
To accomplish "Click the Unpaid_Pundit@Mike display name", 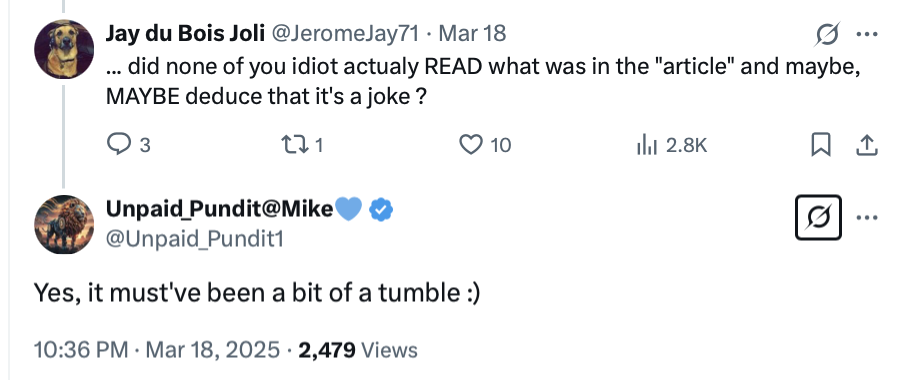I will point(220,209).
